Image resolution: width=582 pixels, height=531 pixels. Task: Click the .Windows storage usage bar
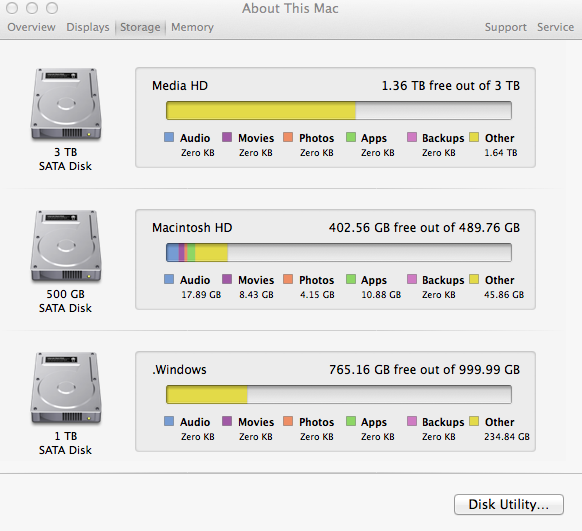point(339,394)
